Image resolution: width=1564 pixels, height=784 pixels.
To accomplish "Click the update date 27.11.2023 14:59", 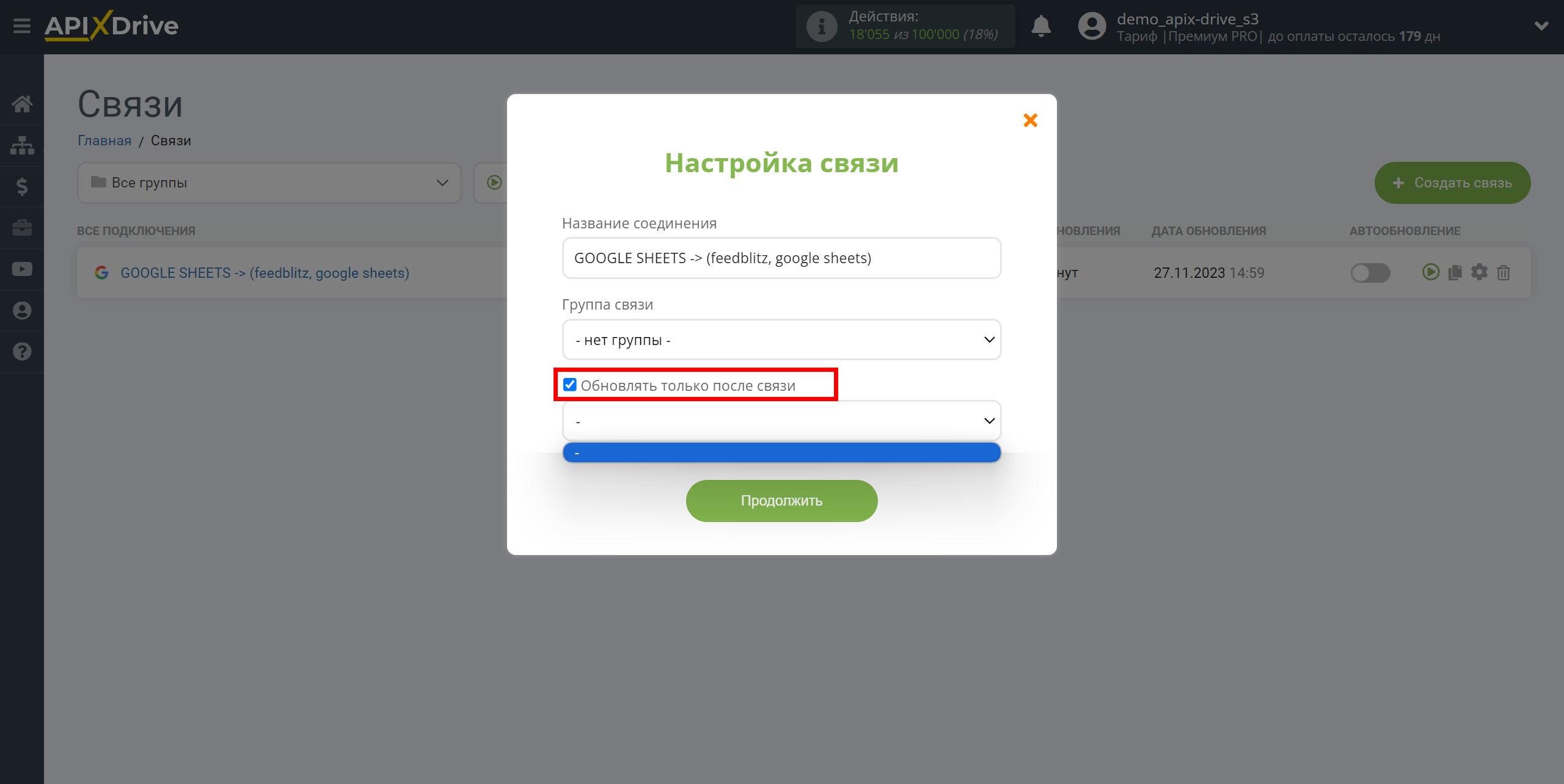I will [x=1208, y=273].
